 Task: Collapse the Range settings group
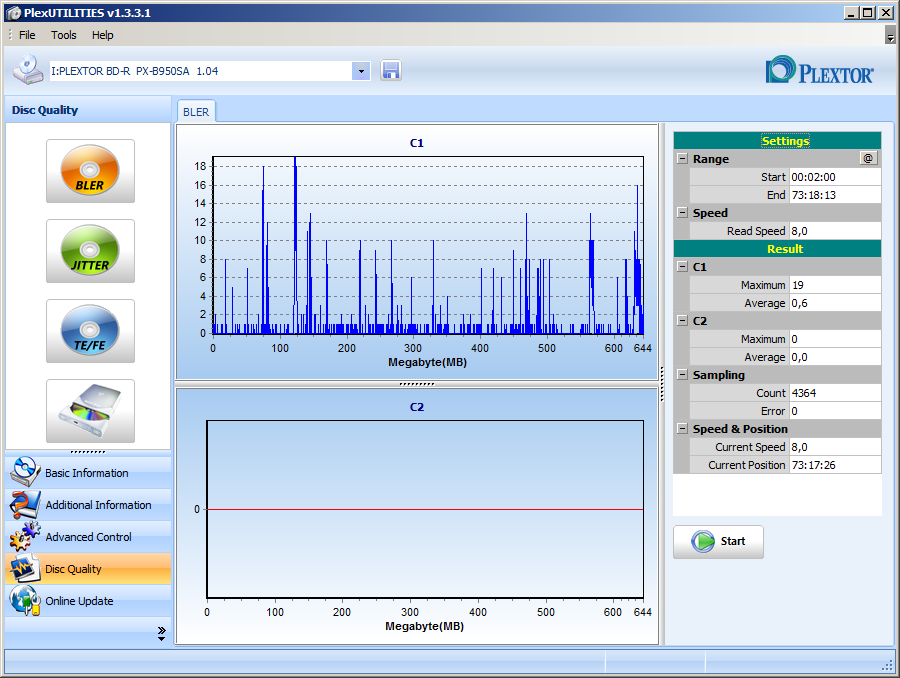click(682, 158)
